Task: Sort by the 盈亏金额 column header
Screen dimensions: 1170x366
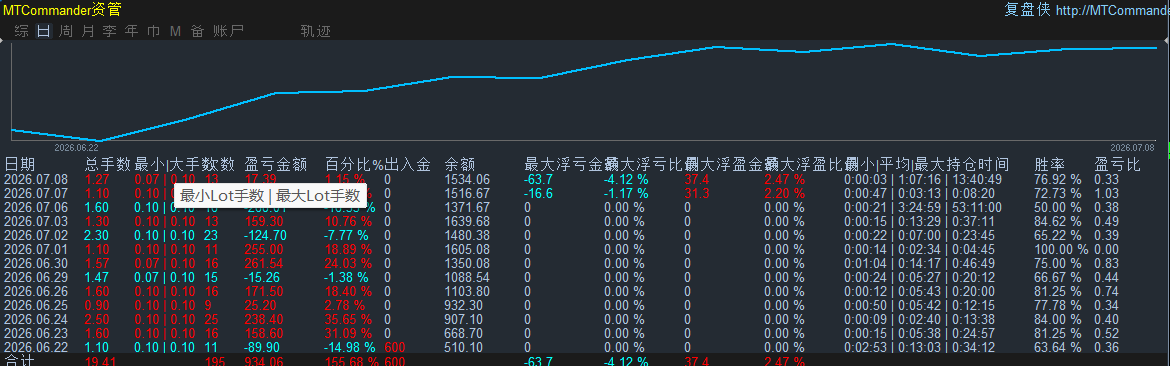Action: [x=276, y=165]
